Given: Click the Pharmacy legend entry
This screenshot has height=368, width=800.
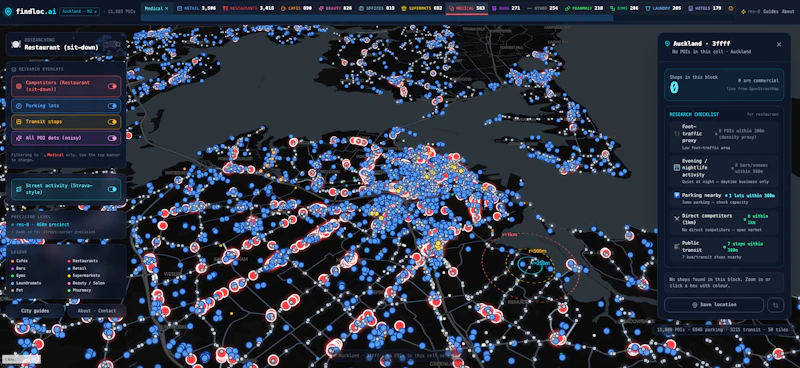Looking at the screenshot, I should (x=80, y=290).
